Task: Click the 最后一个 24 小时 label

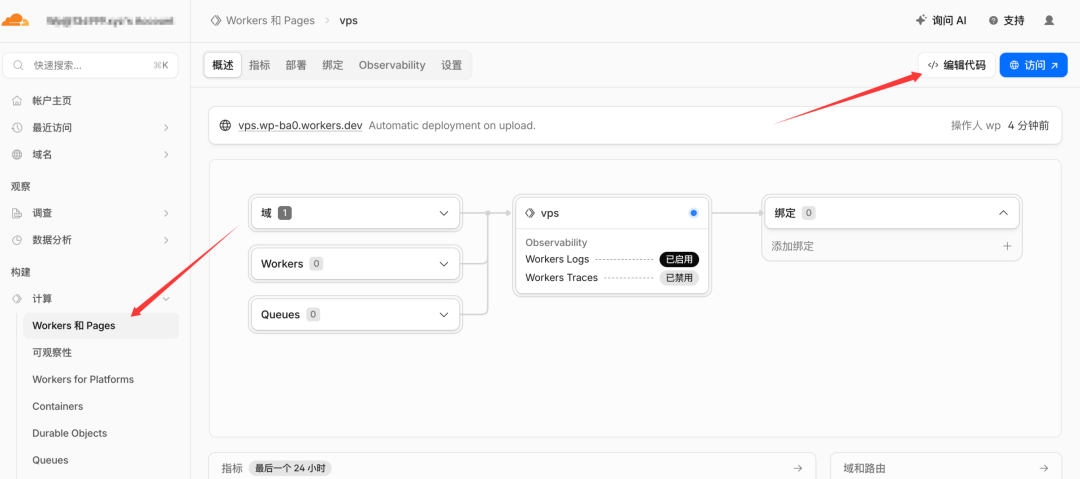Action: coord(290,468)
